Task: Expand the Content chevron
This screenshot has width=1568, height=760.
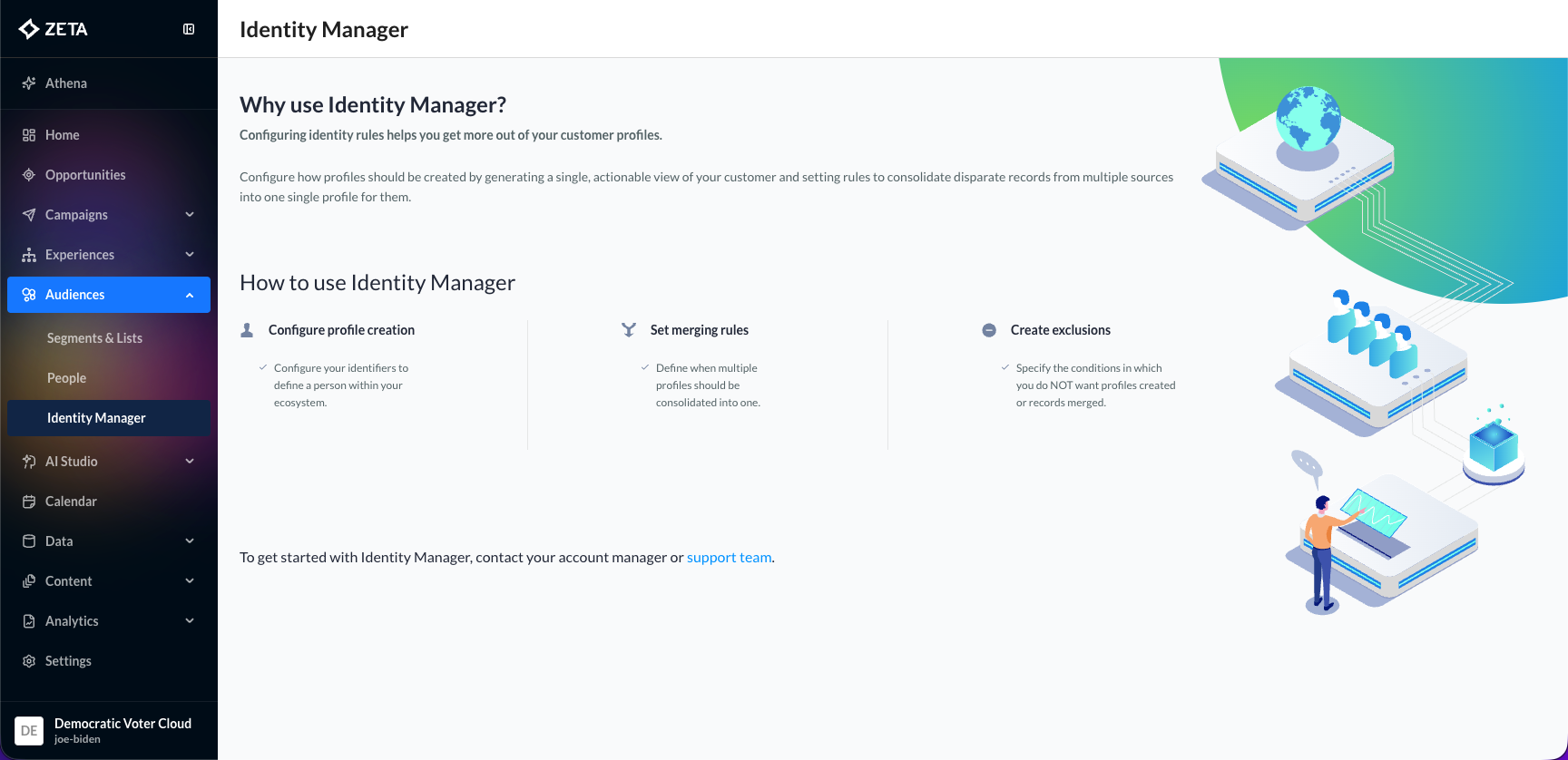Action: [190, 581]
